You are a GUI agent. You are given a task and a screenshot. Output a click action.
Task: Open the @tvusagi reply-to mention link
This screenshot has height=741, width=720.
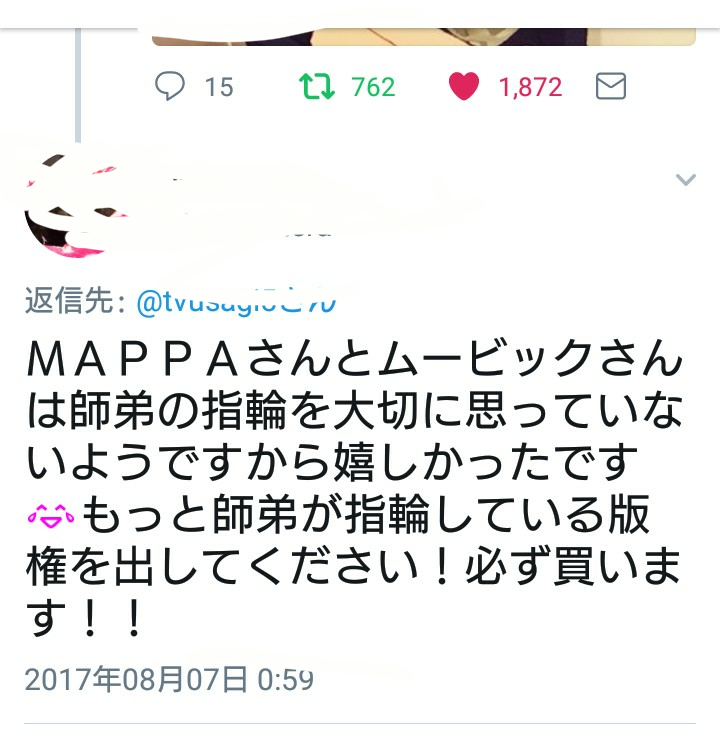pos(236,302)
